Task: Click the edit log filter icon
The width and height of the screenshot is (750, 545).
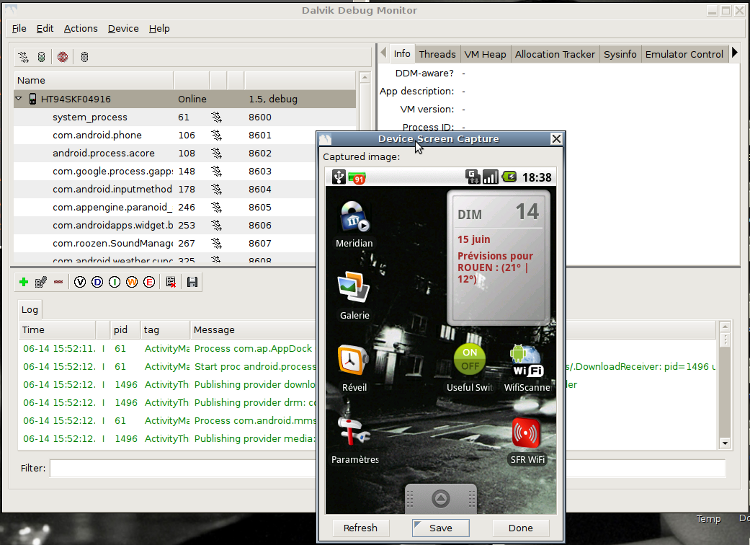Action: click(41, 283)
